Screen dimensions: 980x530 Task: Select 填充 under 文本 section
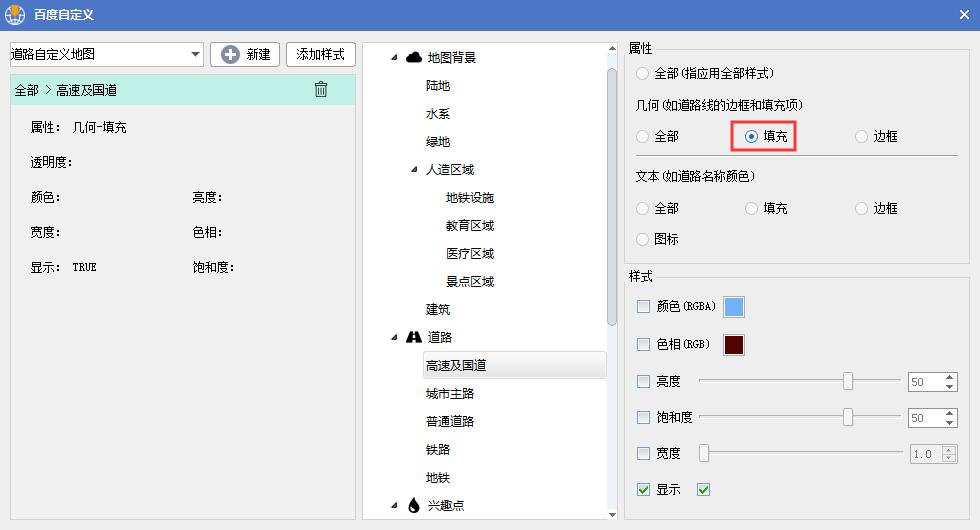(x=751, y=208)
